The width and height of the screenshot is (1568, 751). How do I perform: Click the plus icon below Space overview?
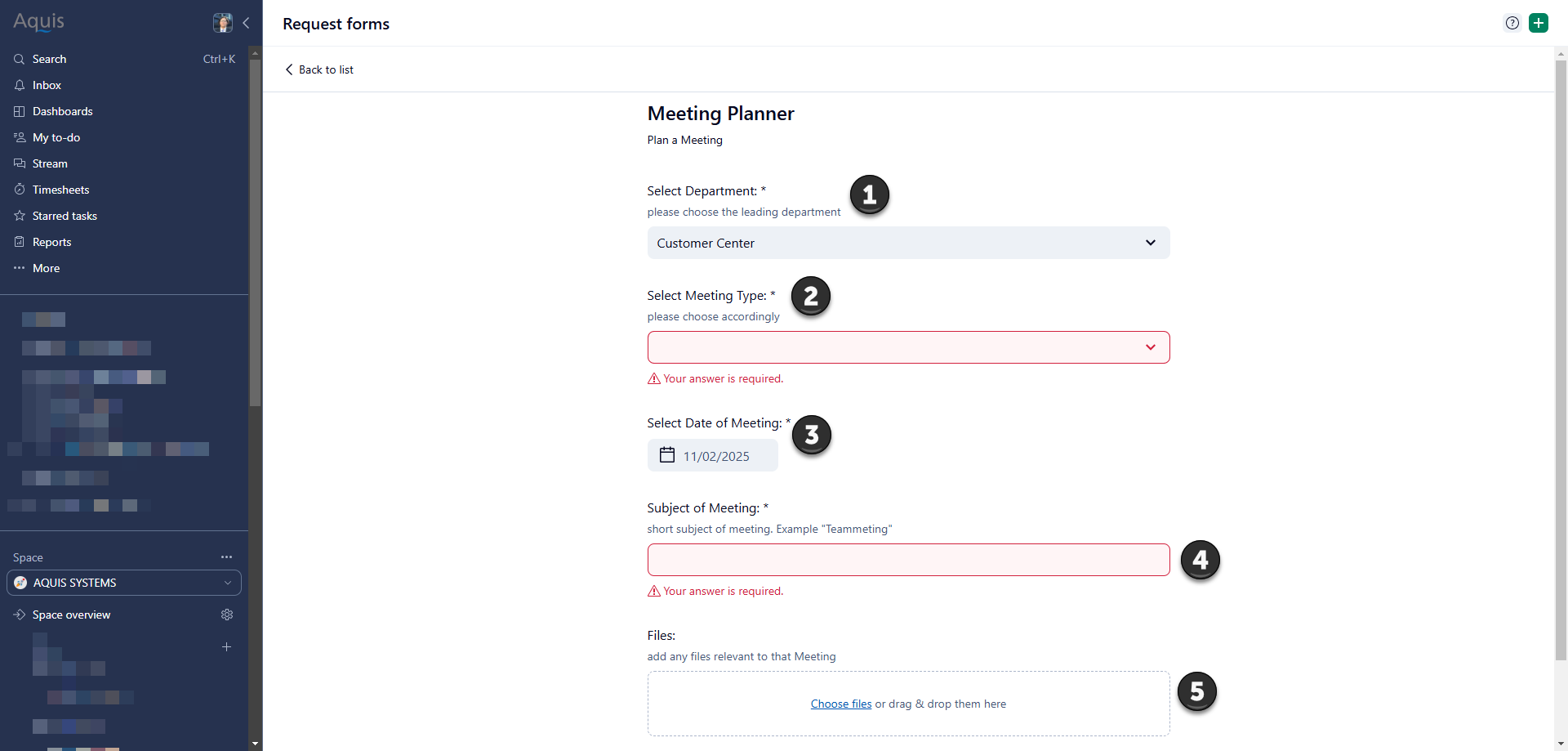227,647
